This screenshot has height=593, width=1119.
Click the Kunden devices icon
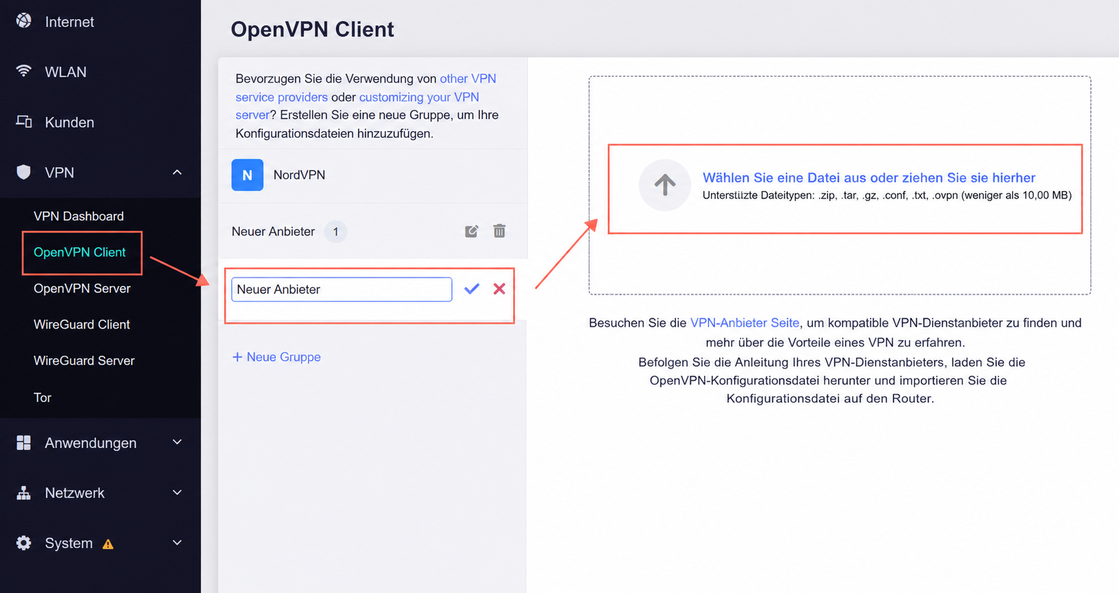pyautogui.click(x=24, y=122)
